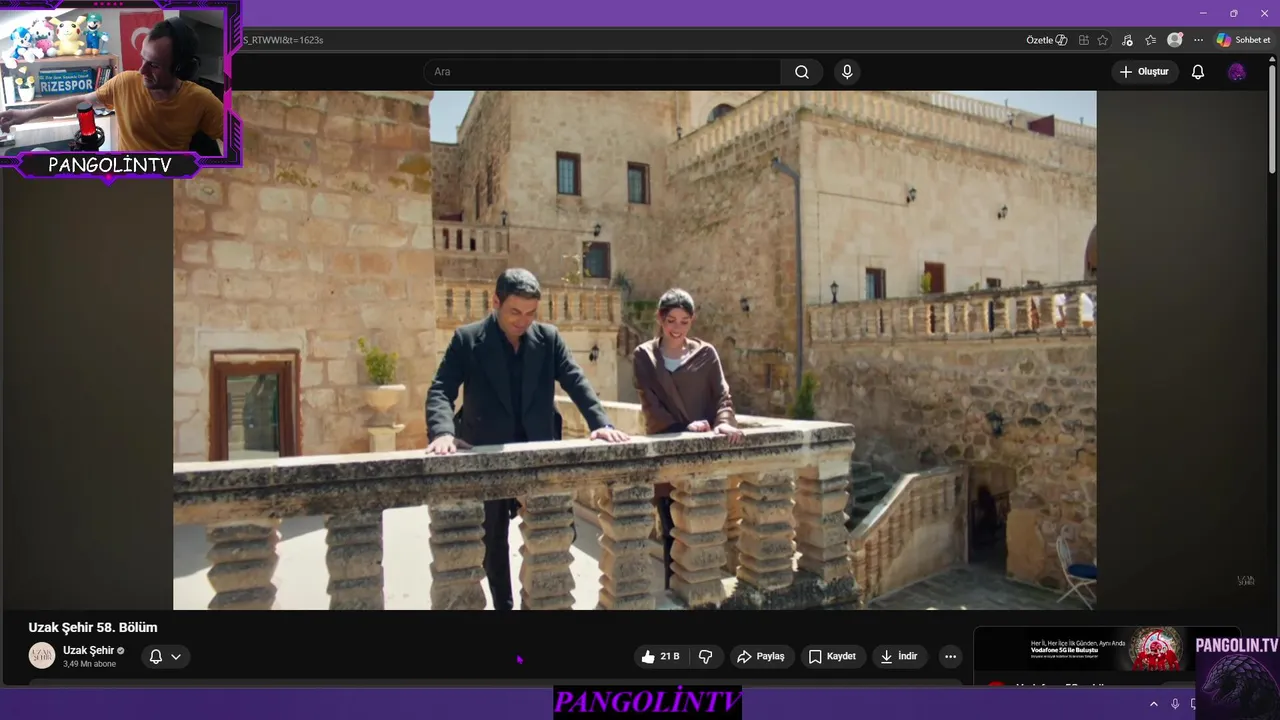Click the video title 'Uzak Şehir 58. Bölüm'
The image size is (1280, 720).
pyautogui.click(x=93, y=627)
